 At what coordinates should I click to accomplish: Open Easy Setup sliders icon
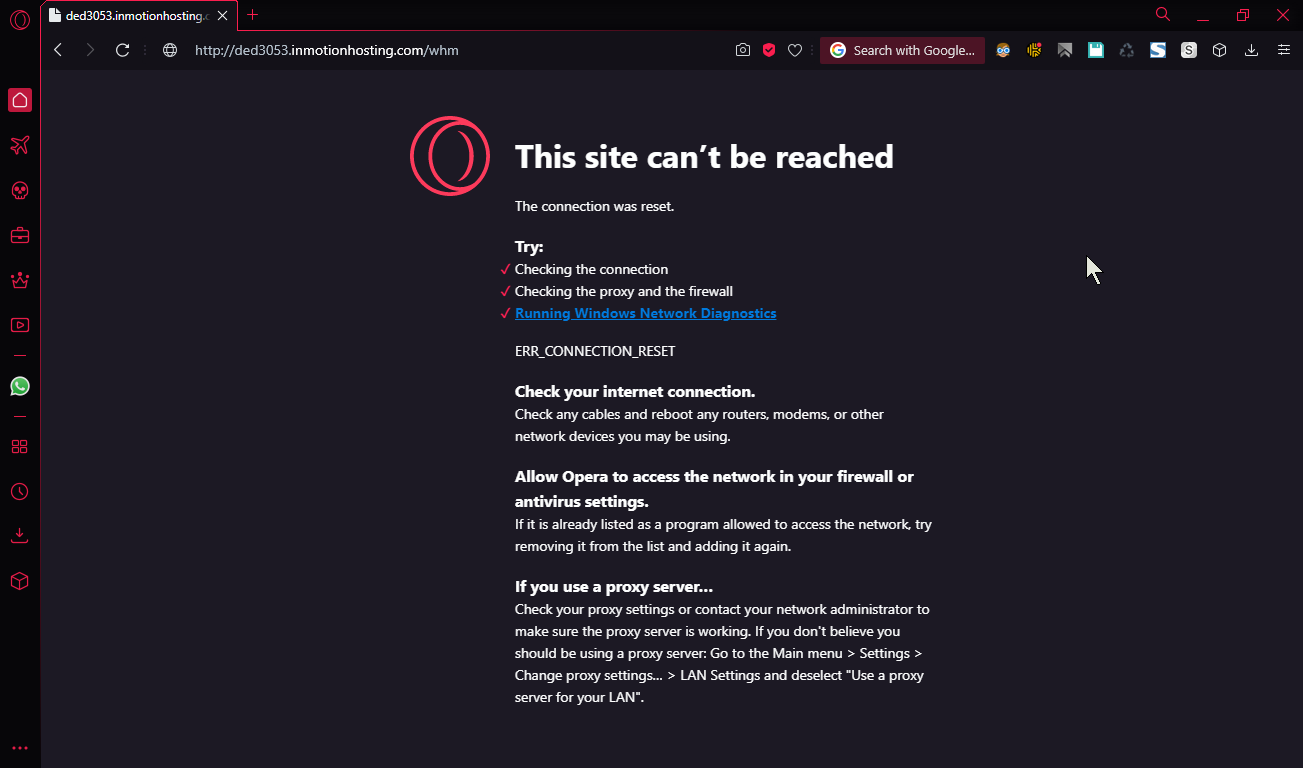coord(1284,50)
